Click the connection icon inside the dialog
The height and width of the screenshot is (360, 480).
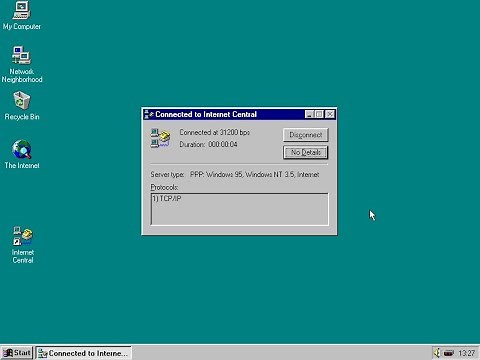click(x=160, y=138)
